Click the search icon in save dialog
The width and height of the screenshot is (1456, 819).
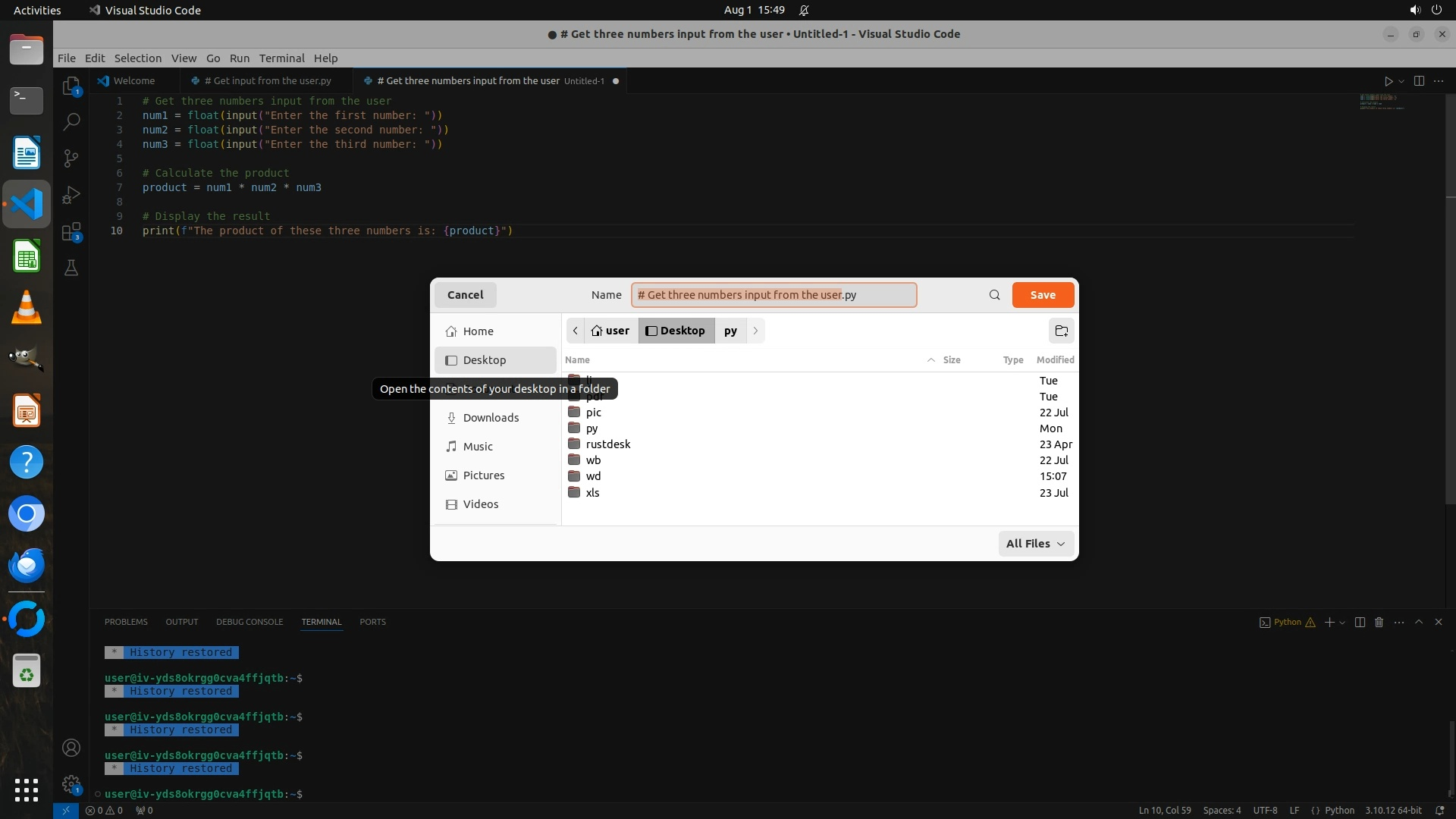click(x=994, y=295)
